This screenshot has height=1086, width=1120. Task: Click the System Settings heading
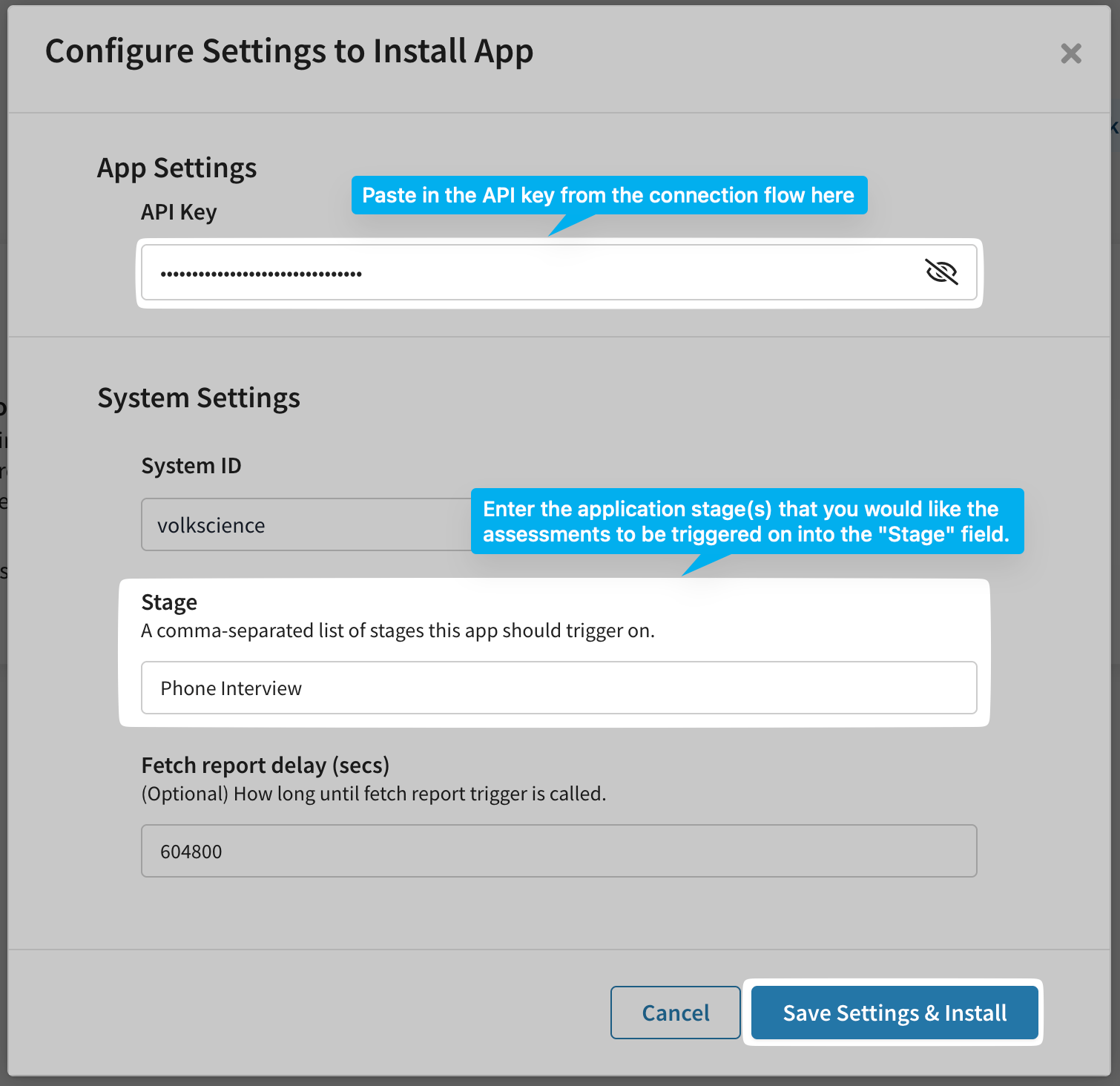click(x=199, y=398)
